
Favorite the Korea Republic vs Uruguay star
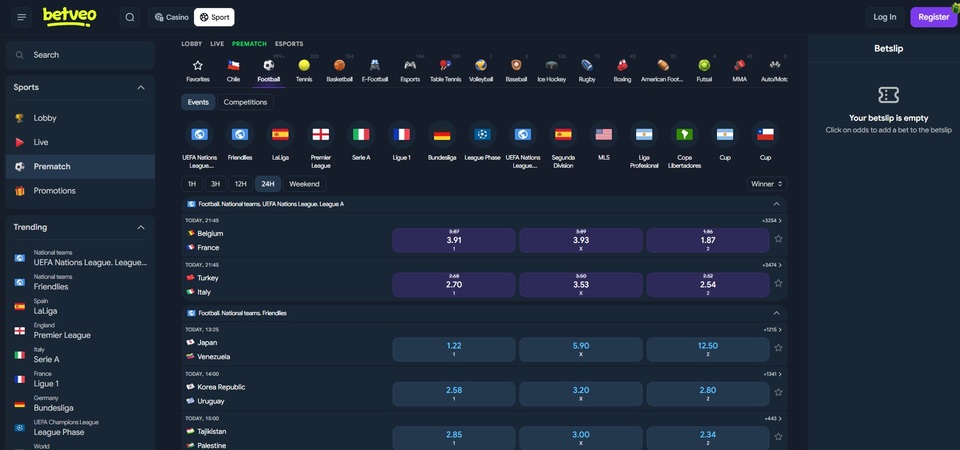pyautogui.click(x=778, y=392)
